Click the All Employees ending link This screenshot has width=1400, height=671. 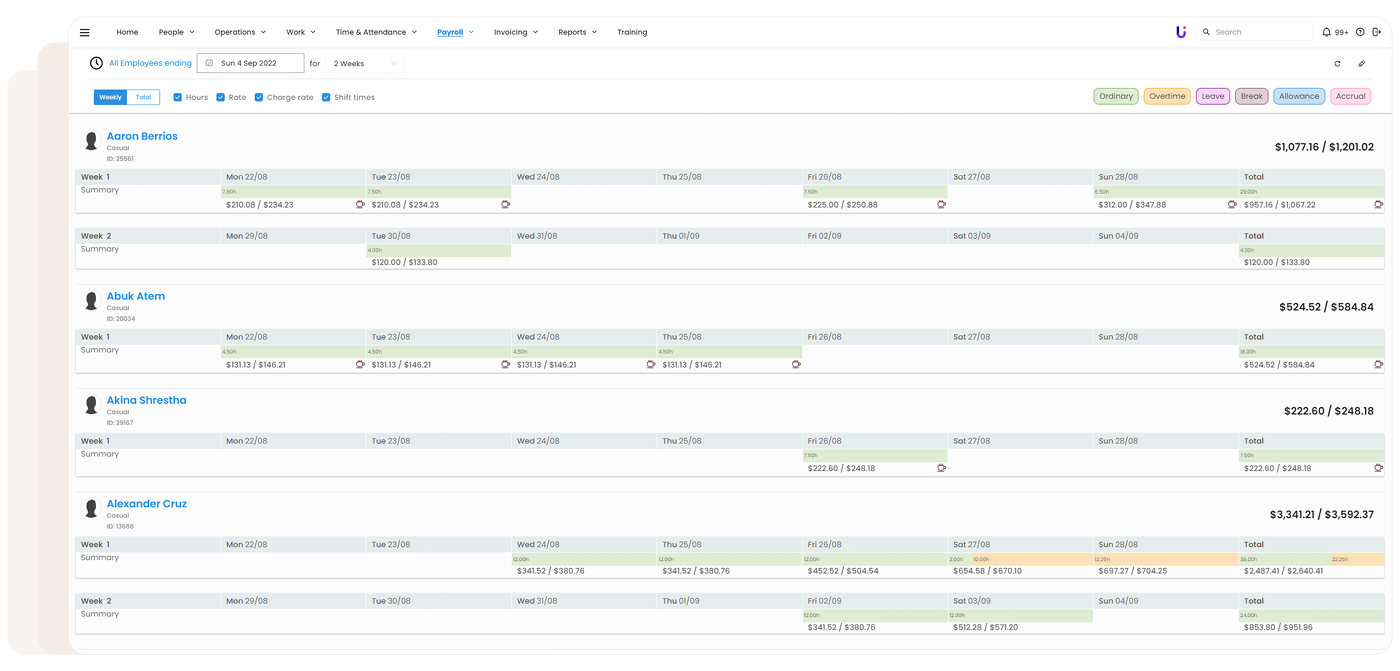[150, 64]
